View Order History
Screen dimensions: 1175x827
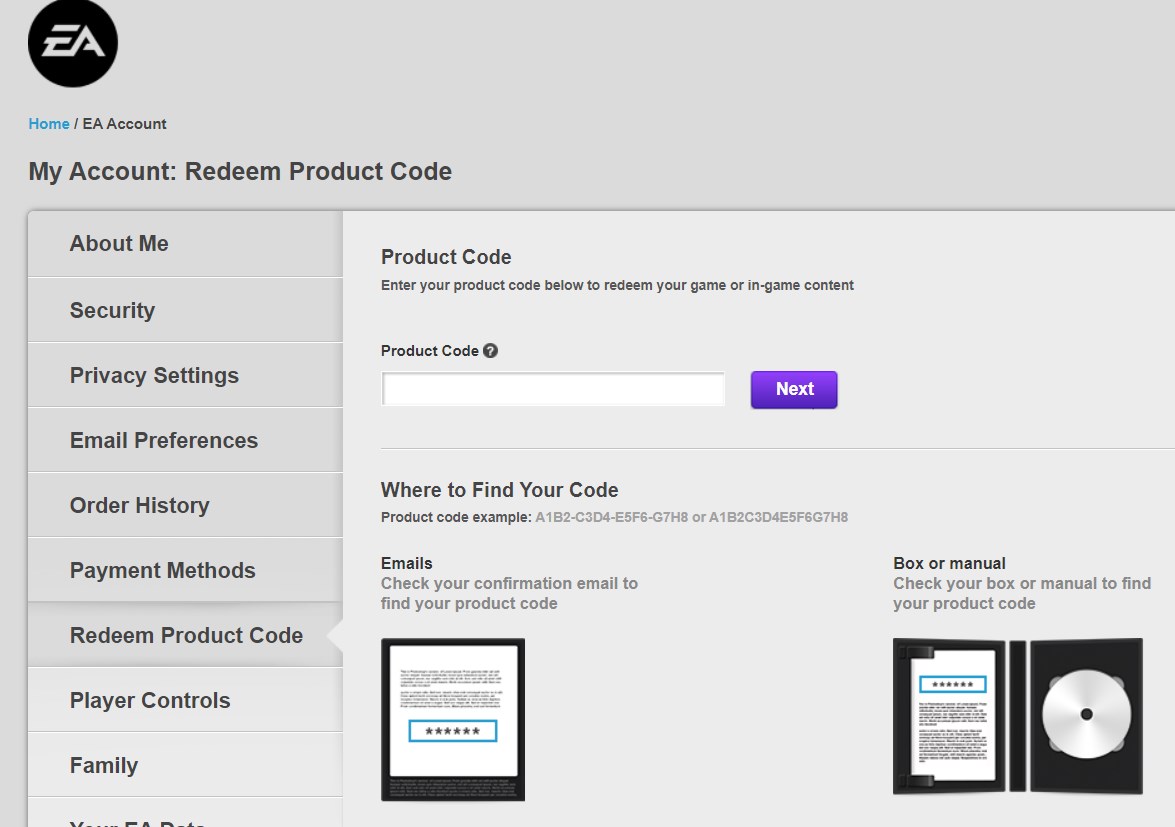pos(185,506)
